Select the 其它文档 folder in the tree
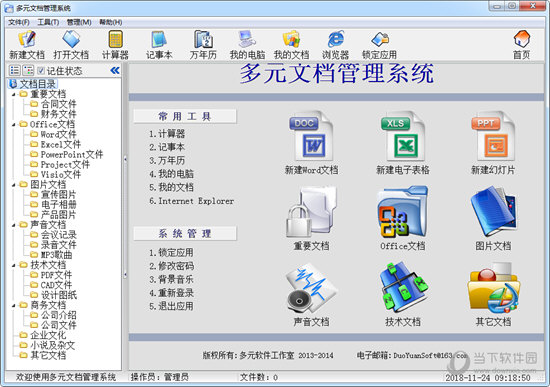Image resolution: width=550 pixels, height=387 pixels. pos(43,356)
